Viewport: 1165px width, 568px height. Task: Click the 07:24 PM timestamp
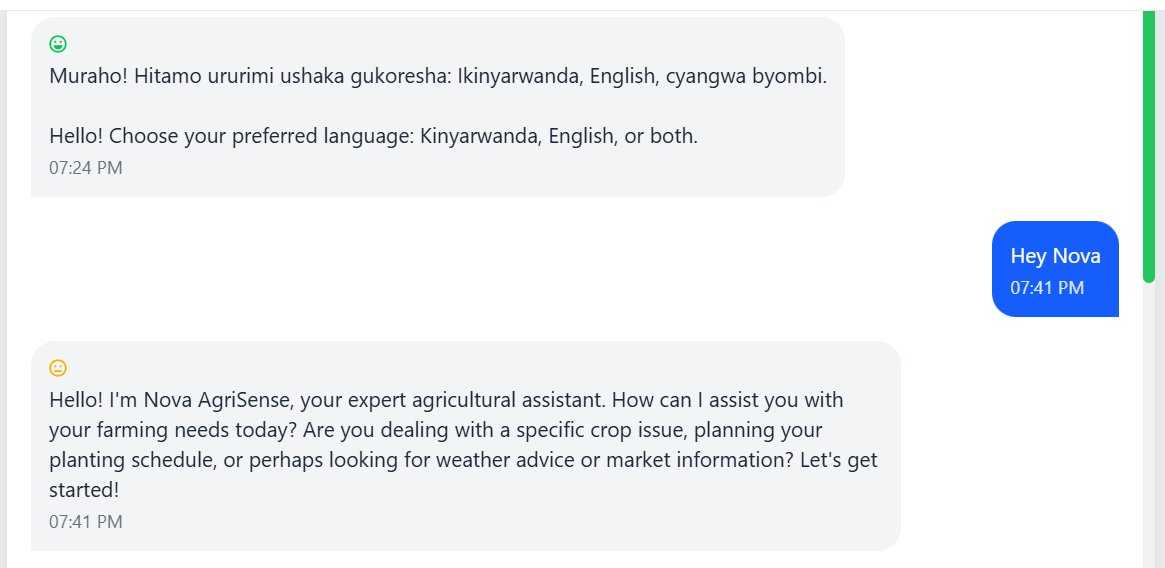point(86,168)
